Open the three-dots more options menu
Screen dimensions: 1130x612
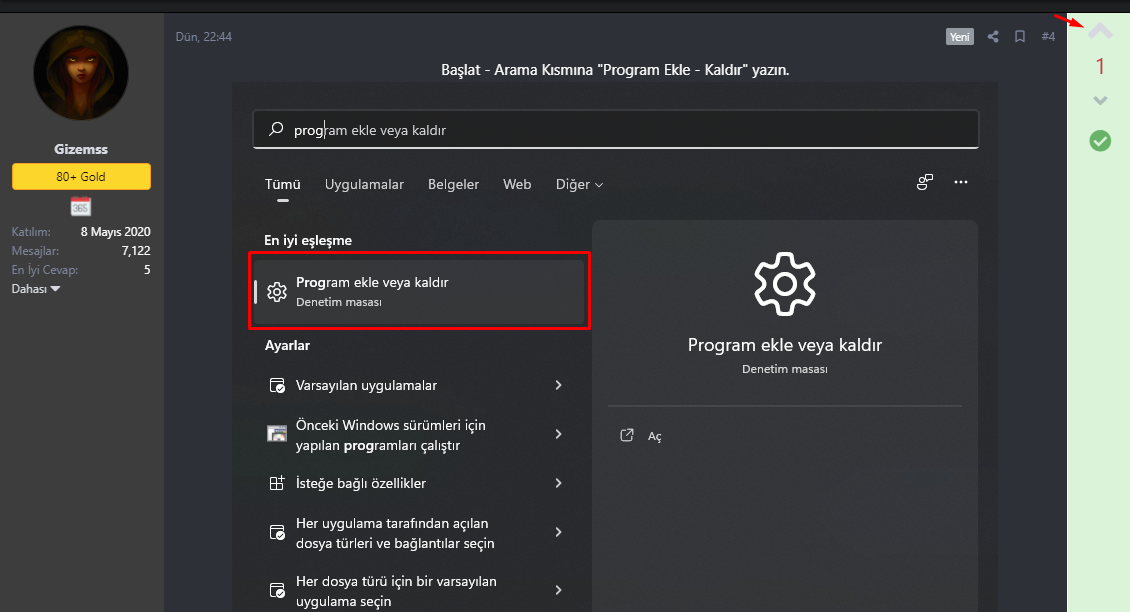961,183
